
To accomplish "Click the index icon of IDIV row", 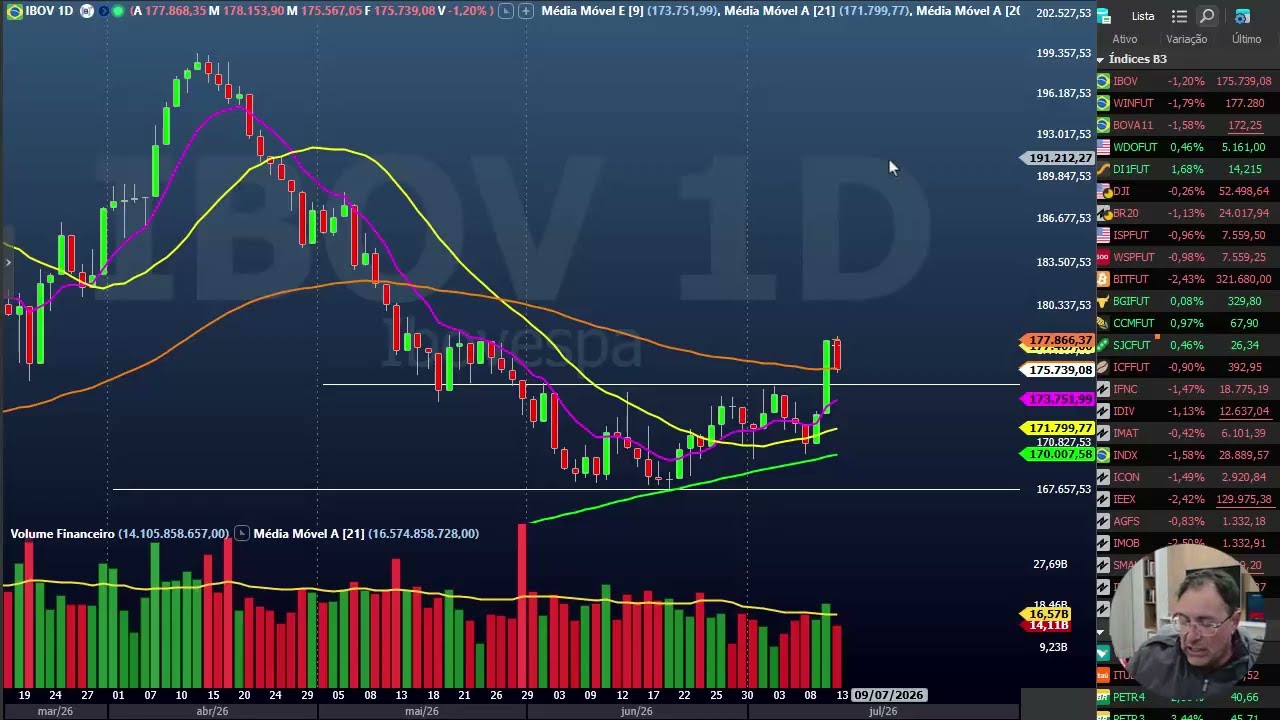I will tap(1103, 411).
